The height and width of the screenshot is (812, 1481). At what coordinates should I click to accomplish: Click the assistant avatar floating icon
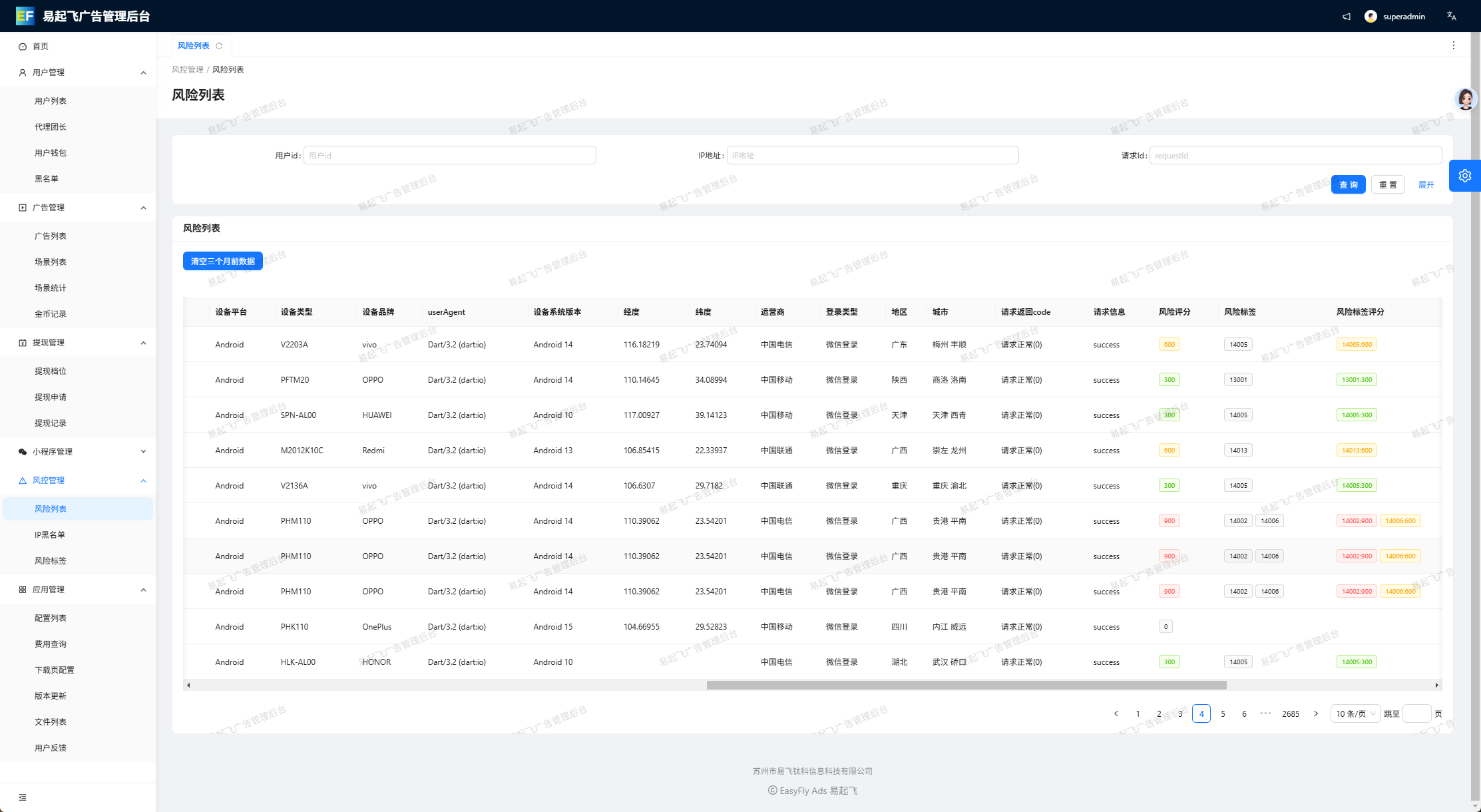pyautogui.click(x=1465, y=99)
